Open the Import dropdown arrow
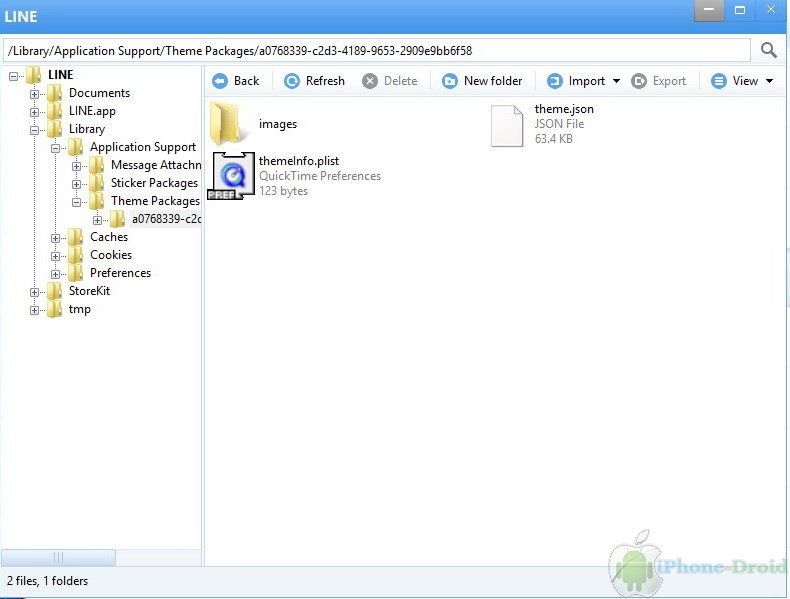Screen dimensions: 790x599 616,81
